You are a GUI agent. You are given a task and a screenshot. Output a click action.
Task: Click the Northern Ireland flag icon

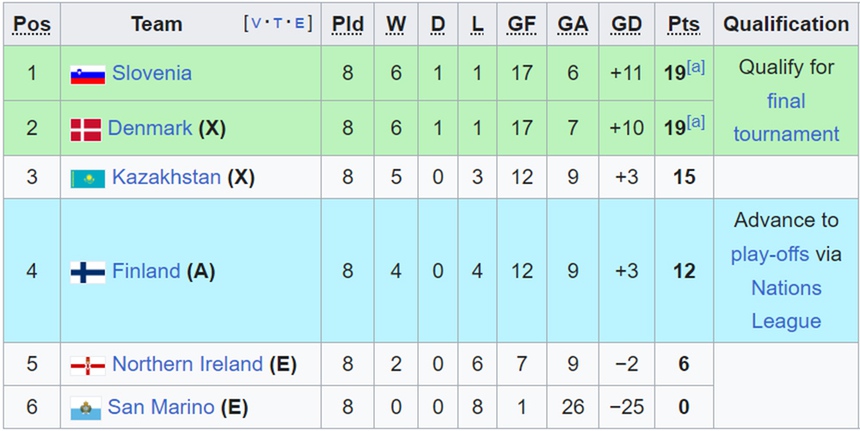88,365
